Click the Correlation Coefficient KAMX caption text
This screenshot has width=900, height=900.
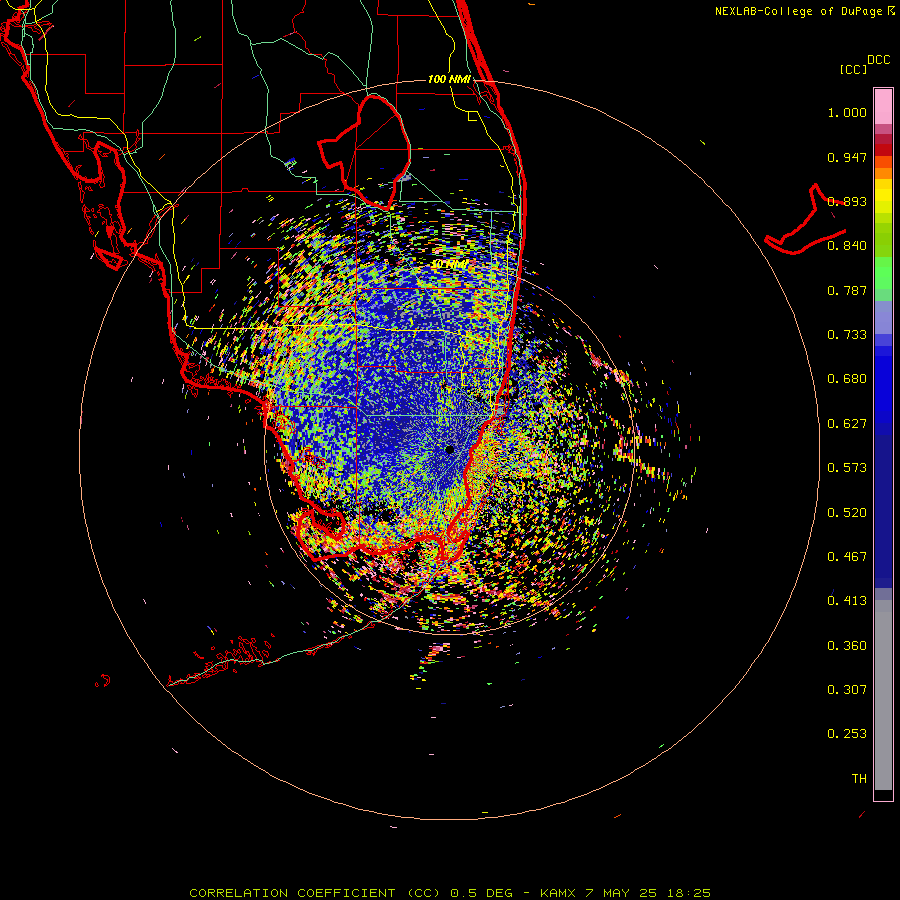coord(450,893)
